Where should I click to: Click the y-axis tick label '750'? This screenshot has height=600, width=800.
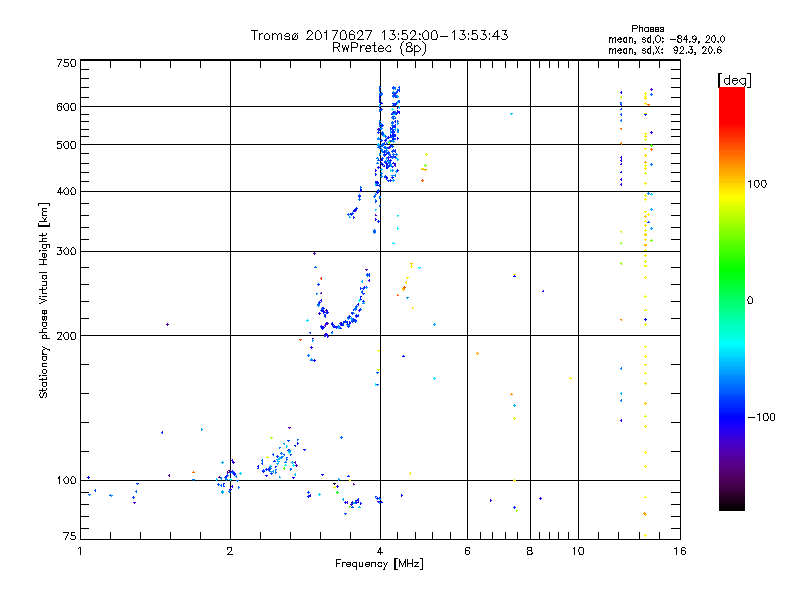tap(66, 63)
